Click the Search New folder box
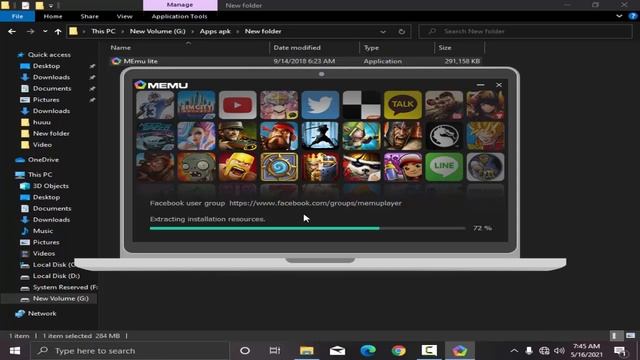The image size is (640, 360). point(525,31)
